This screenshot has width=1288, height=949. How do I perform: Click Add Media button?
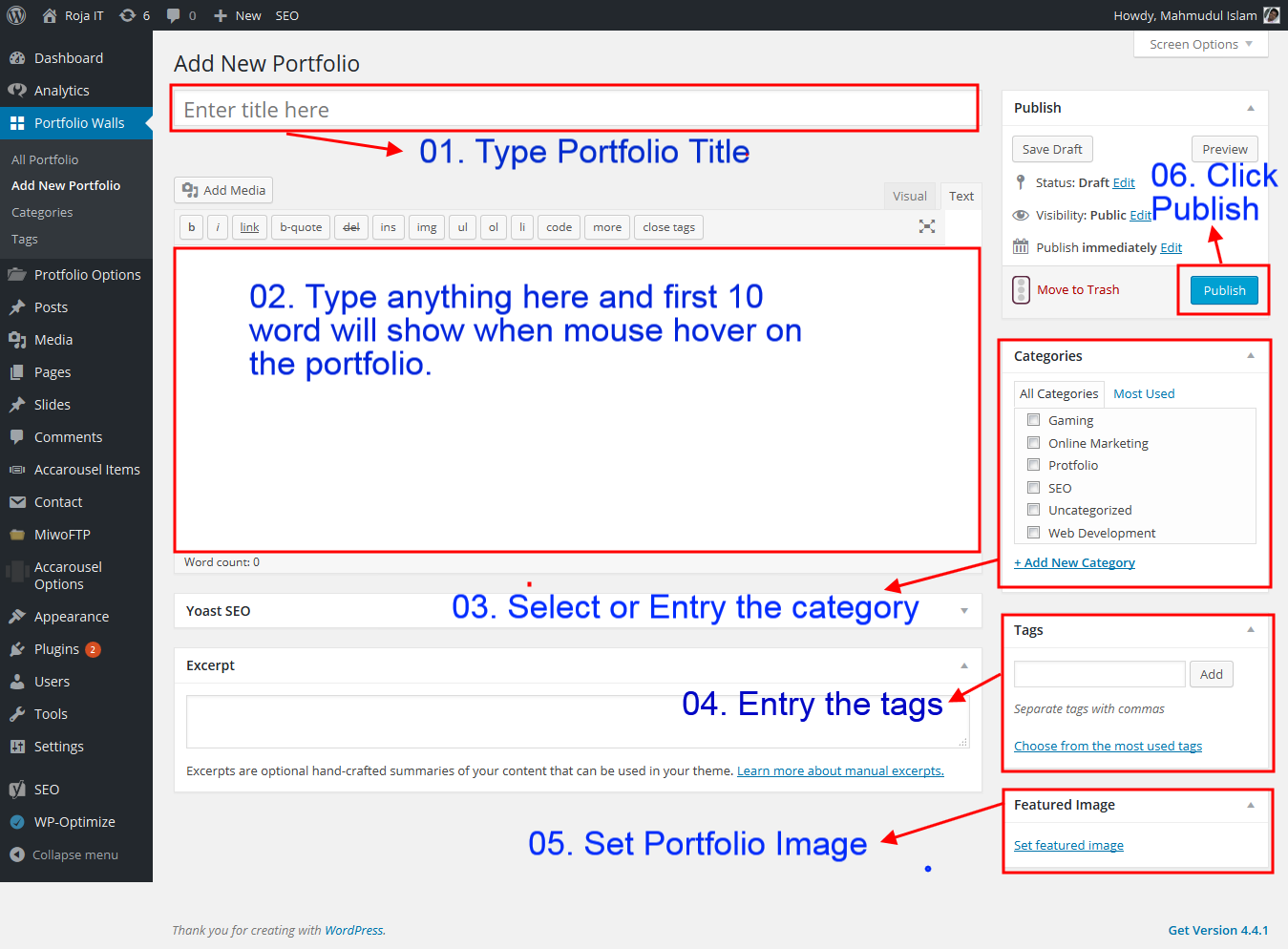(x=223, y=190)
